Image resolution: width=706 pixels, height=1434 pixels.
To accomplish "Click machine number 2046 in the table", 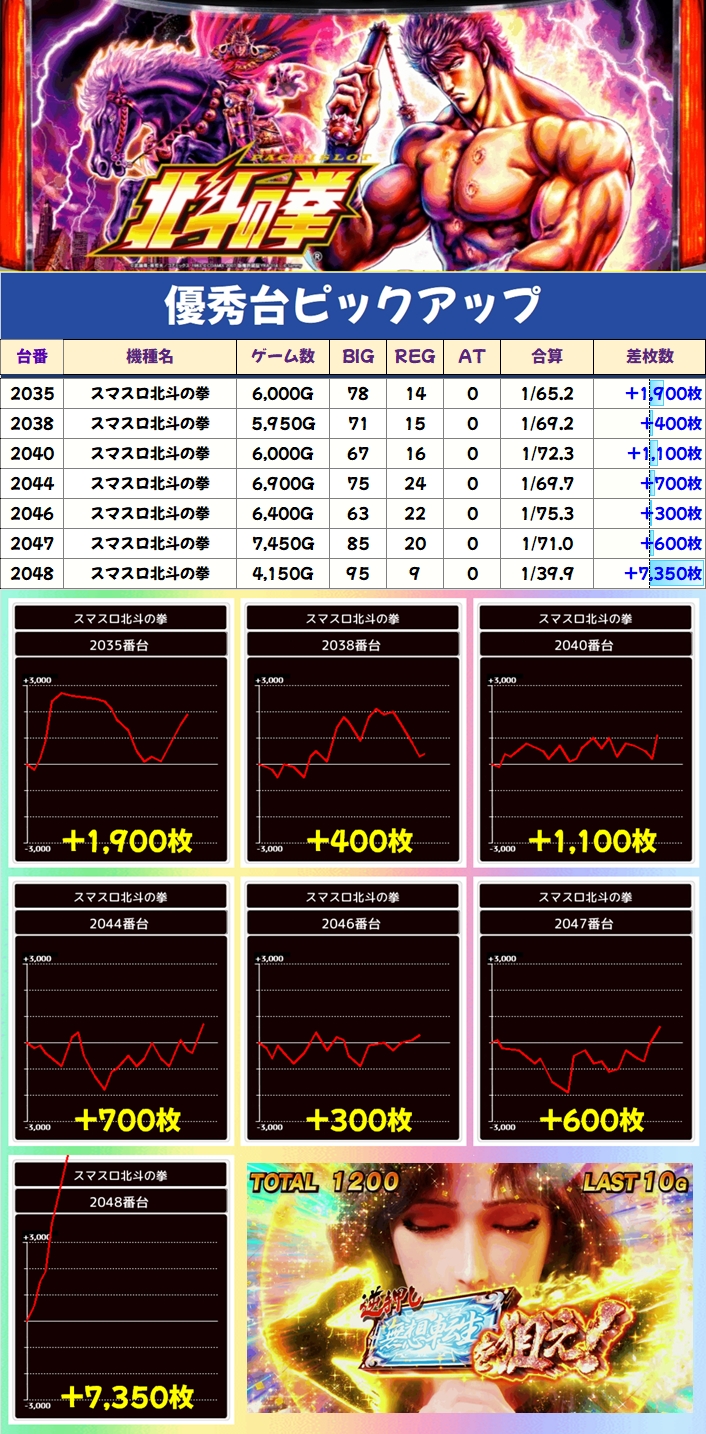I will 32,514.
